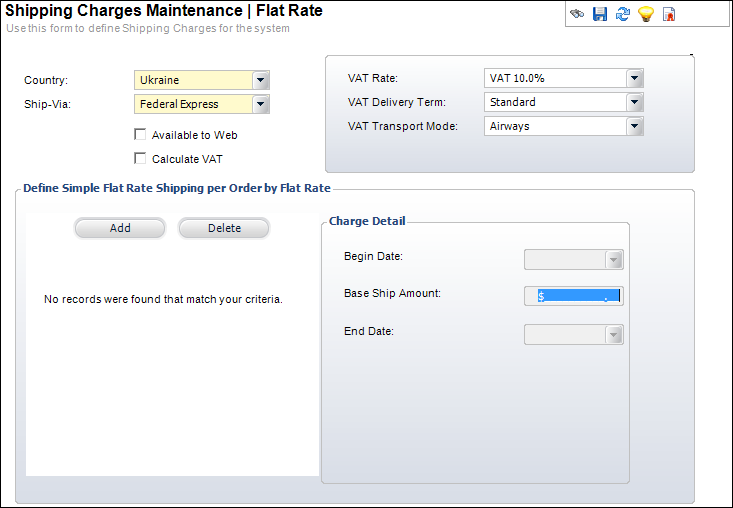This screenshot has width=733, height=508.
Task: Click the VAT Transport Mode label
Action: click(402, 126)
